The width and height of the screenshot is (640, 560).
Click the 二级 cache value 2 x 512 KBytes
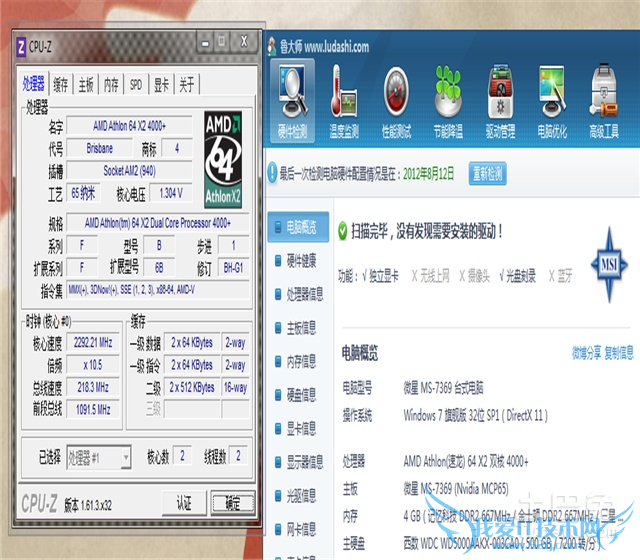tap(192, 387)
